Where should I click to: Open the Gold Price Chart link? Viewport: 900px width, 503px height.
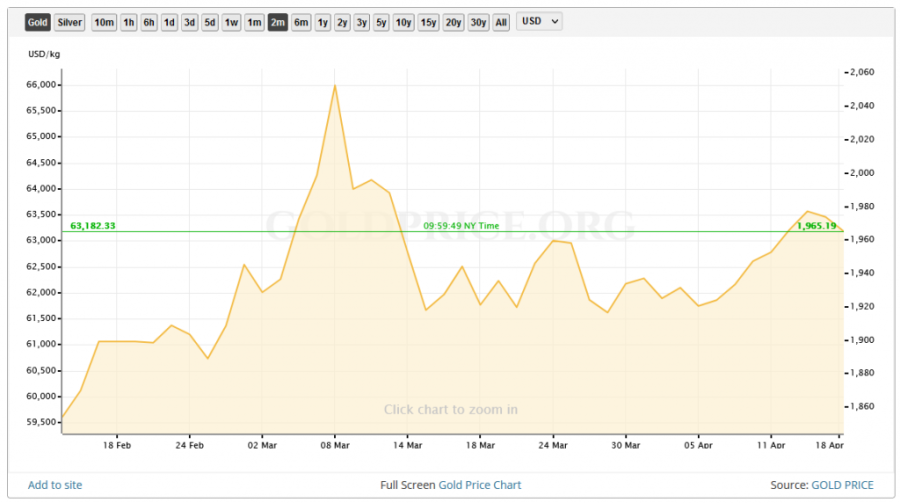click(x=480, y=485)
